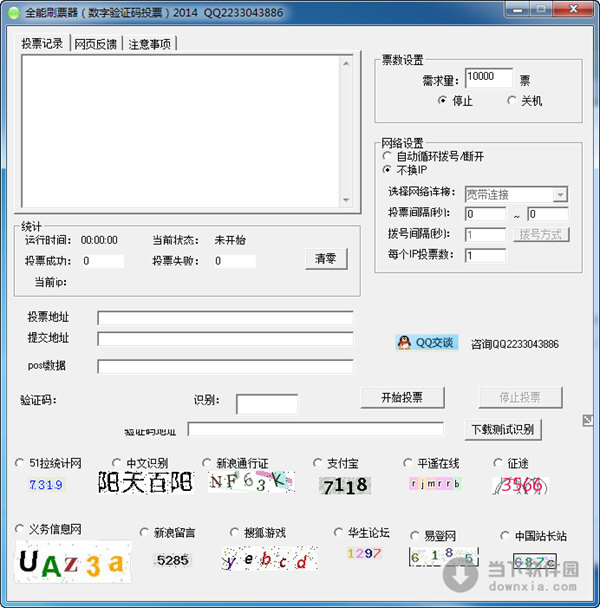The width and height of the screenshot is (600, 608).
Task: Click the 拨号间隔 seconds field
Action: click(485, 234)
